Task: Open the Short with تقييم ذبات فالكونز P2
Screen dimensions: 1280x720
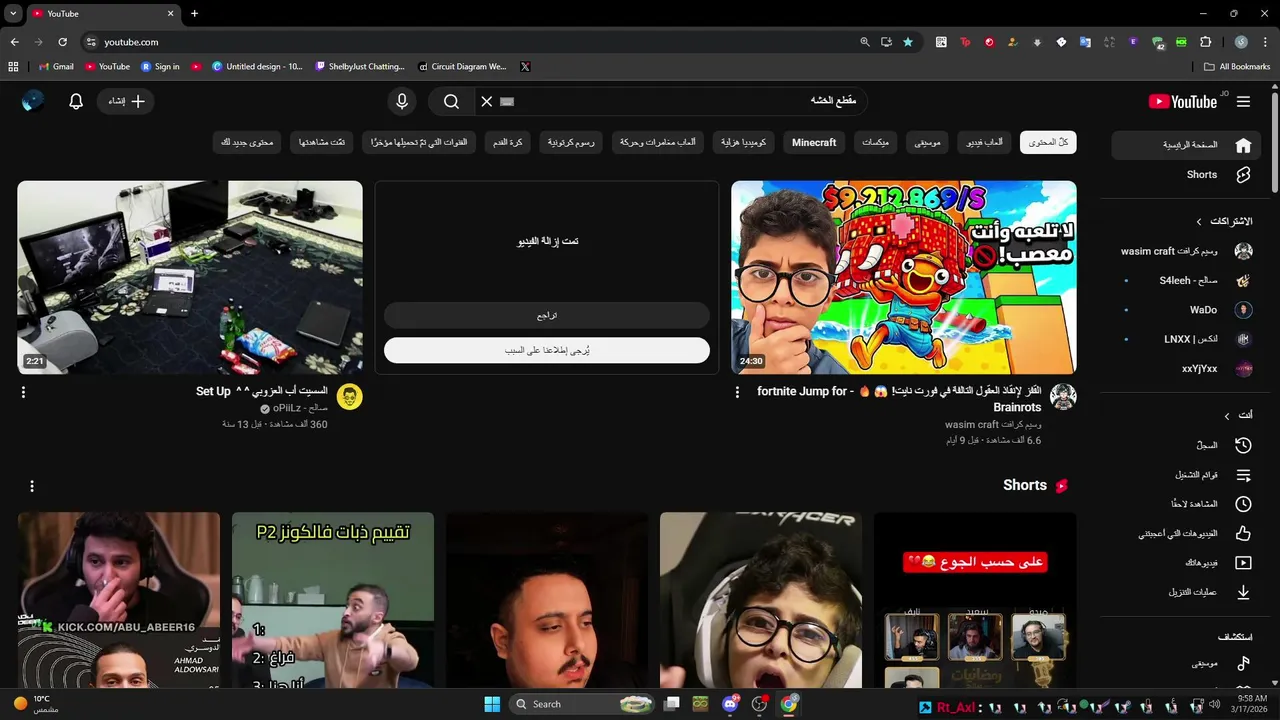Action: [x=333, y=600]
